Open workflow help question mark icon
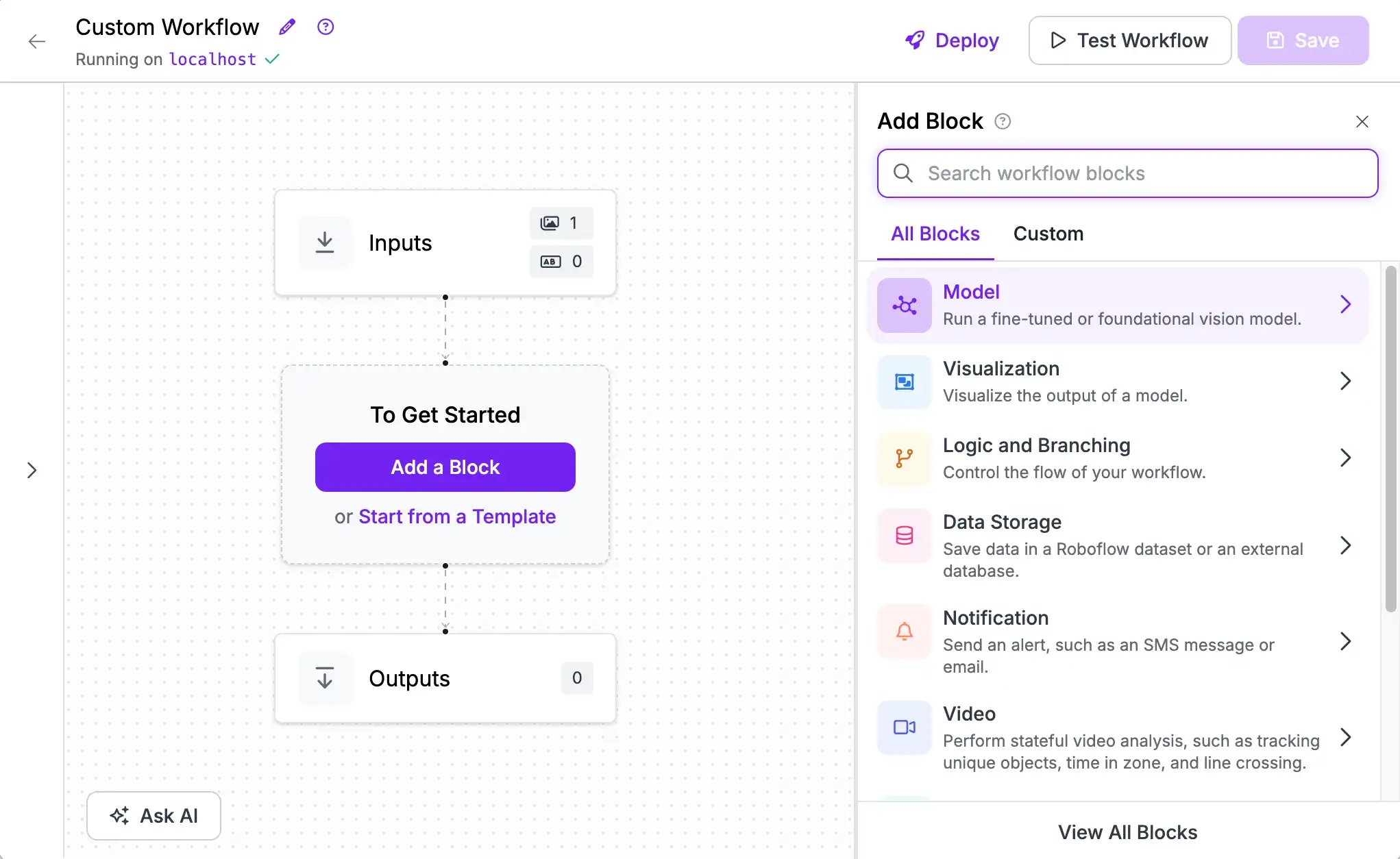 pos(326,27)
